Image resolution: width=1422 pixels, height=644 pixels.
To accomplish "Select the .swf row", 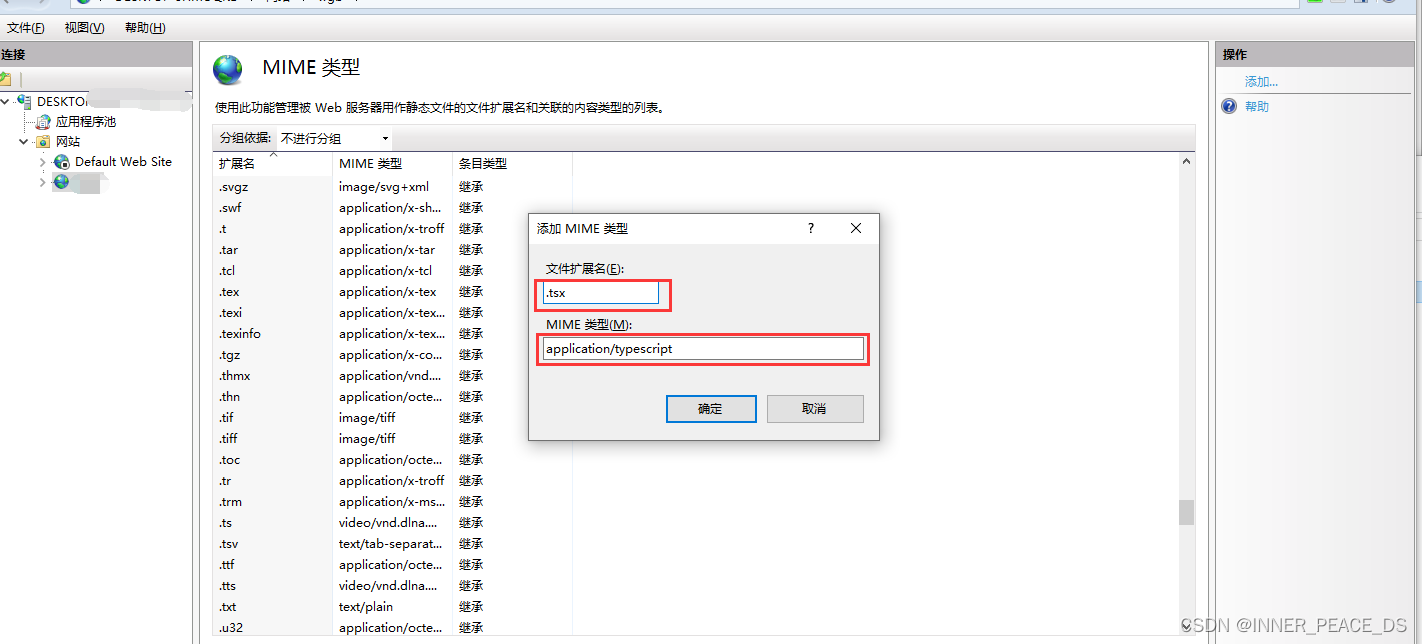I will pyautogui.click(x=393, y=208).
